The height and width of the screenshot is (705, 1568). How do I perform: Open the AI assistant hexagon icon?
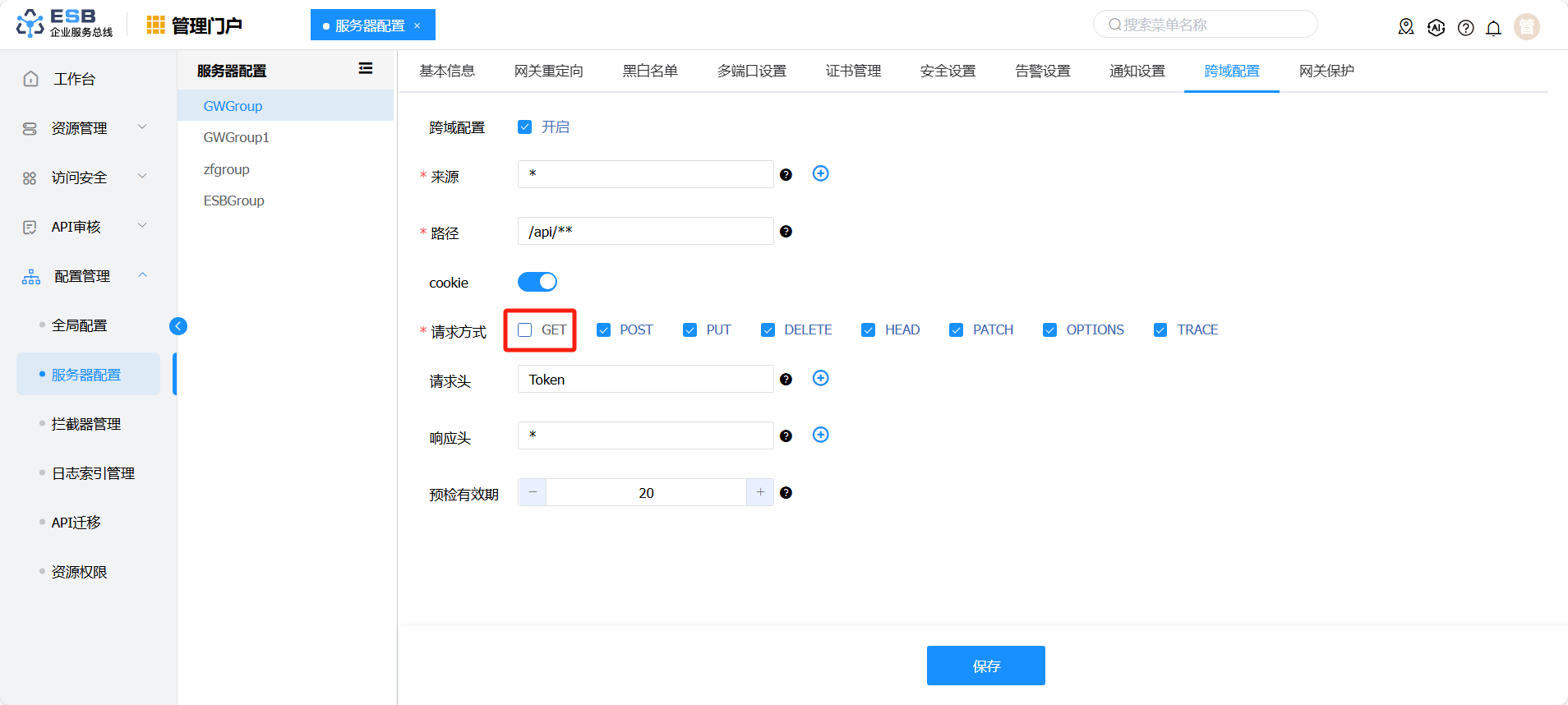[1436, 27]
